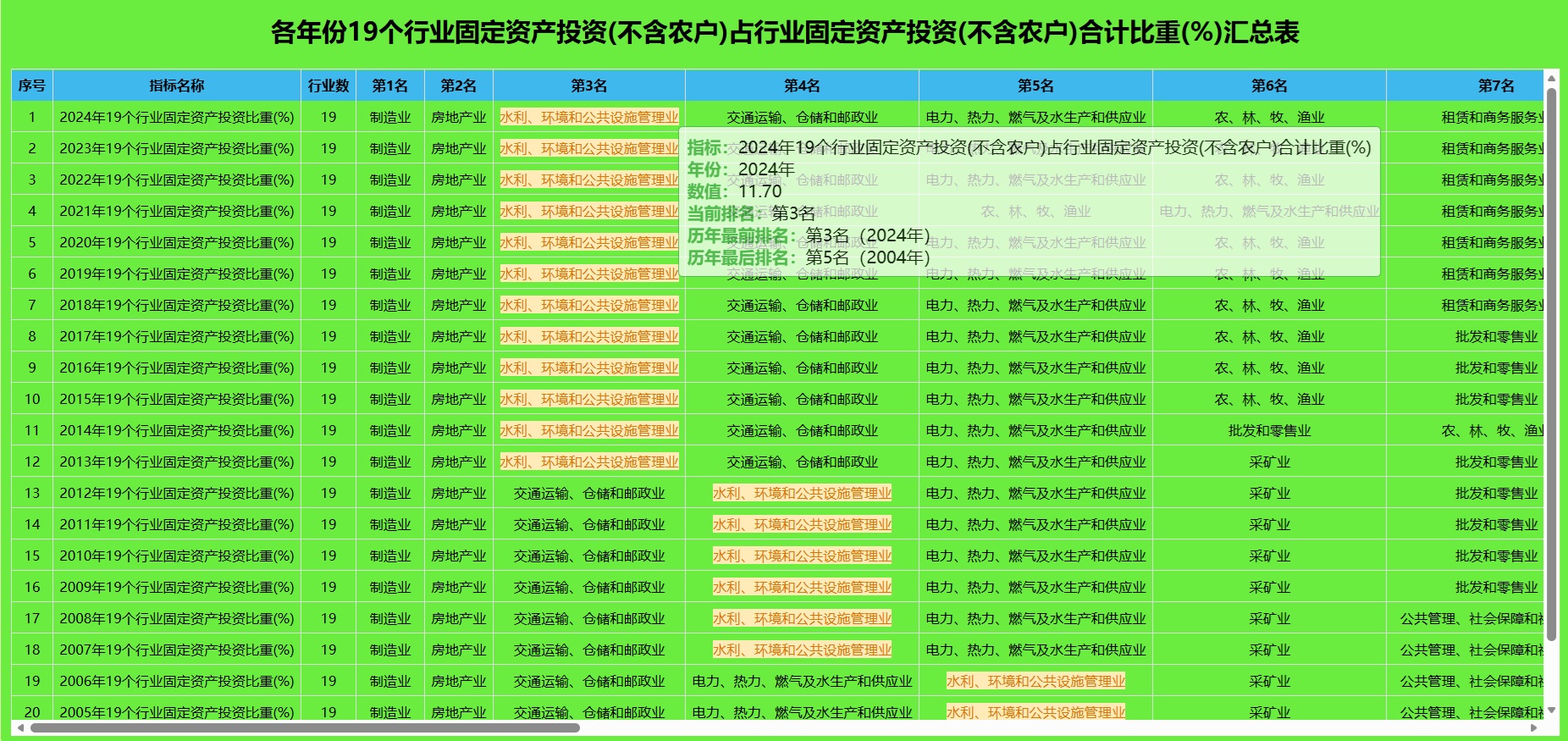
Task: Click 2014年19个行业固定资产投资比重(%) row name
Action: coord(177,431)
